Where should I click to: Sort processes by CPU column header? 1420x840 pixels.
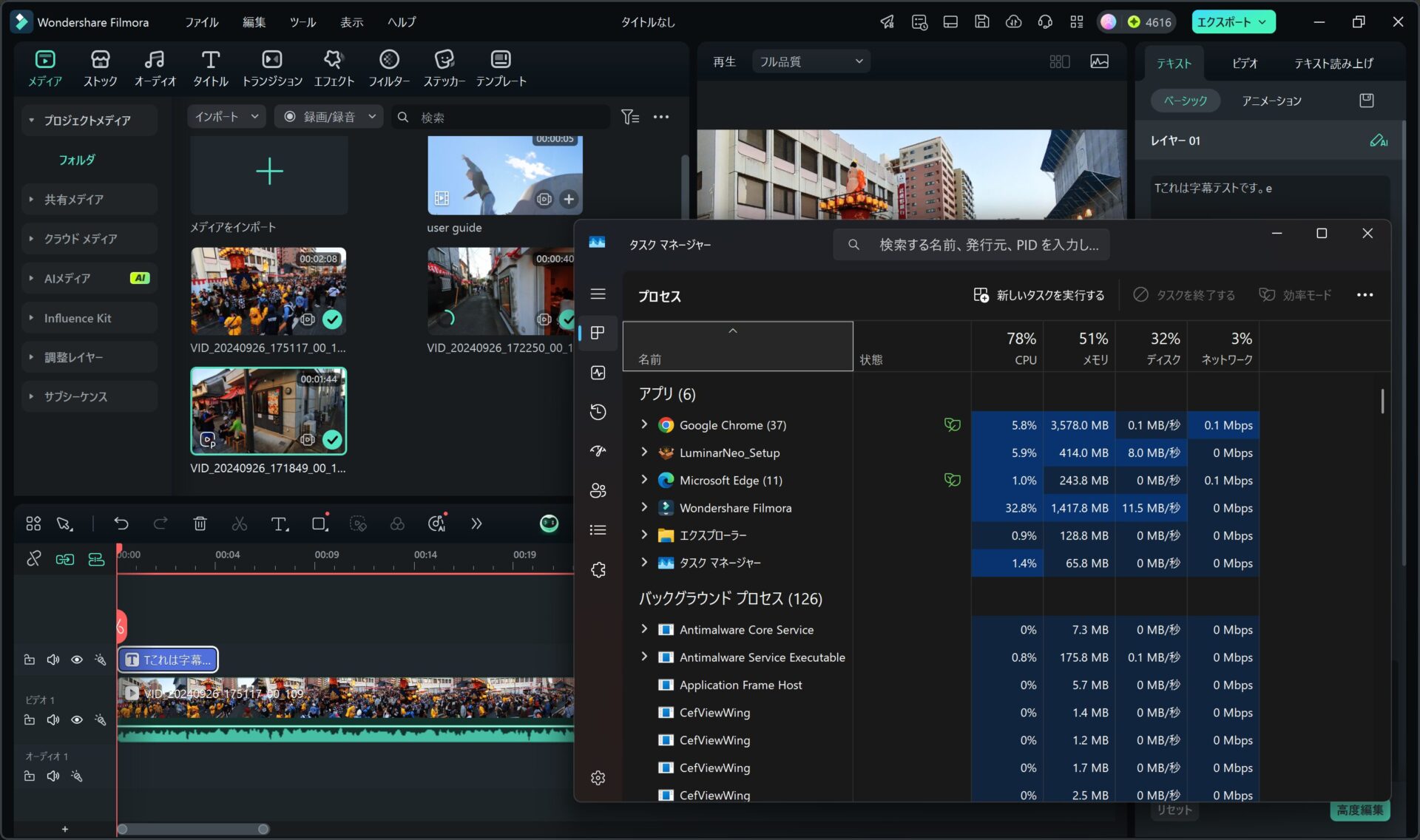point(1007,348)
